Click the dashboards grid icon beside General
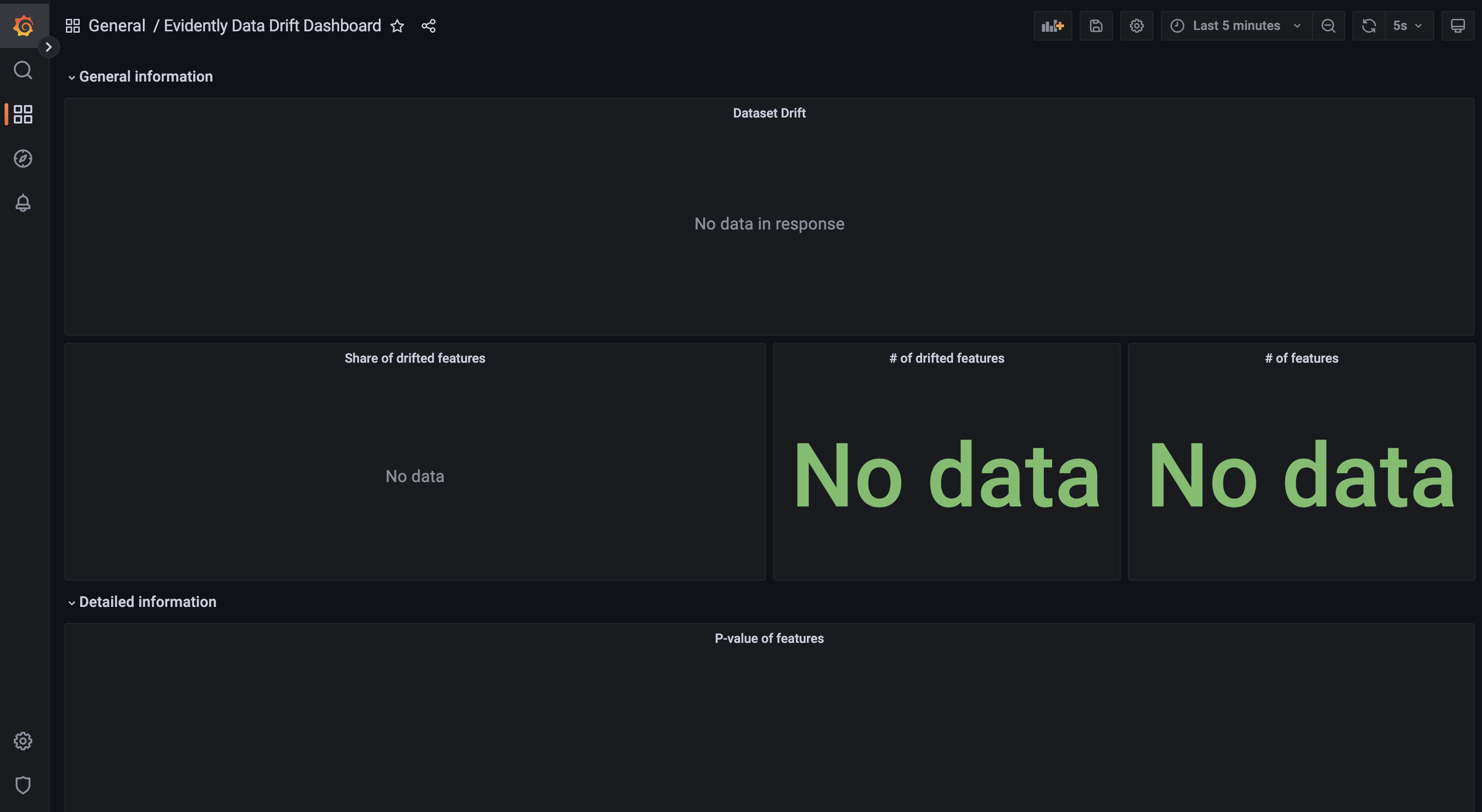This screenshot has height=812, width=1482. coord(72,26)
